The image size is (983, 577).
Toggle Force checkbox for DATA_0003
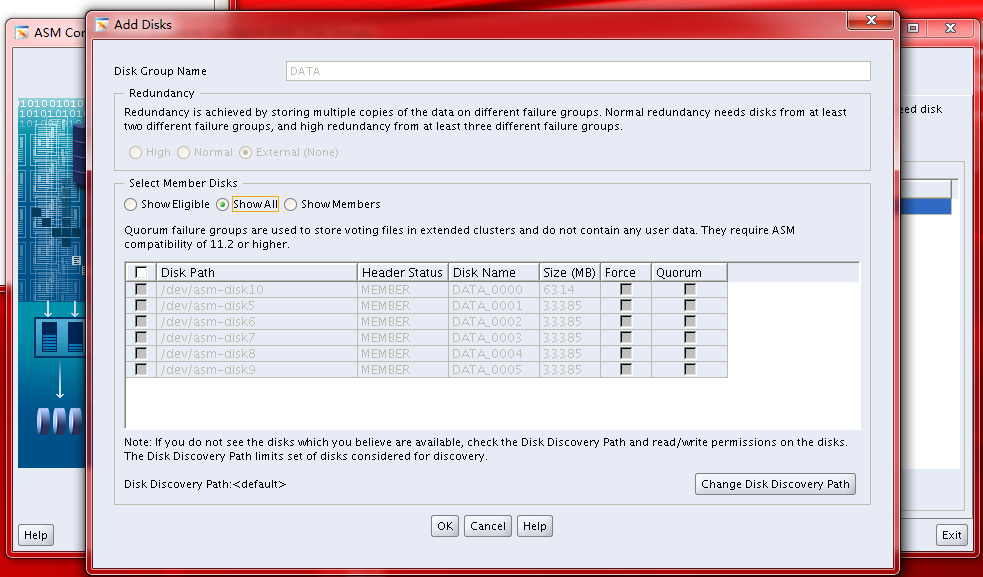pyautogui.click(x=626, y=337)
